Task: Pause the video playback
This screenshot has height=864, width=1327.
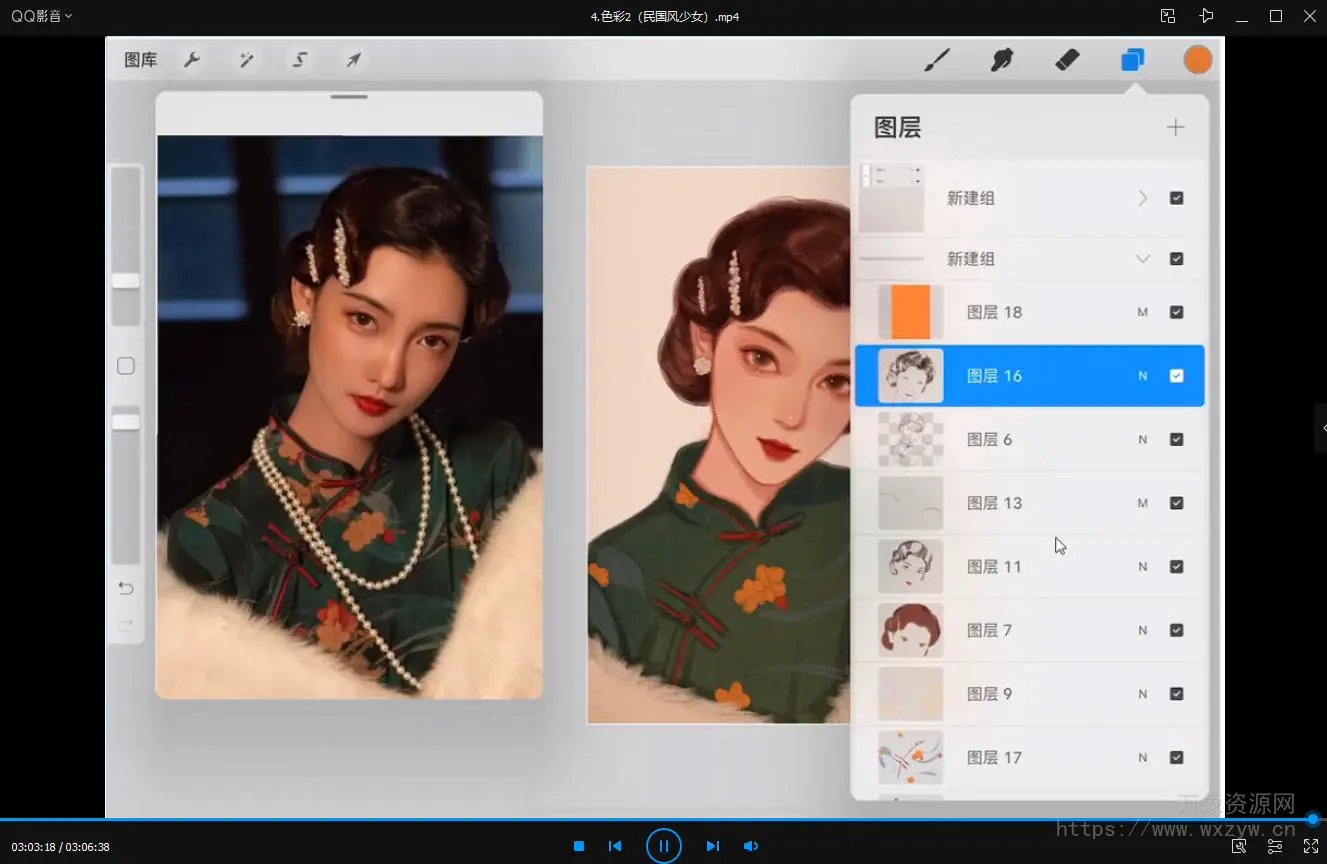Action: [663, 846]
